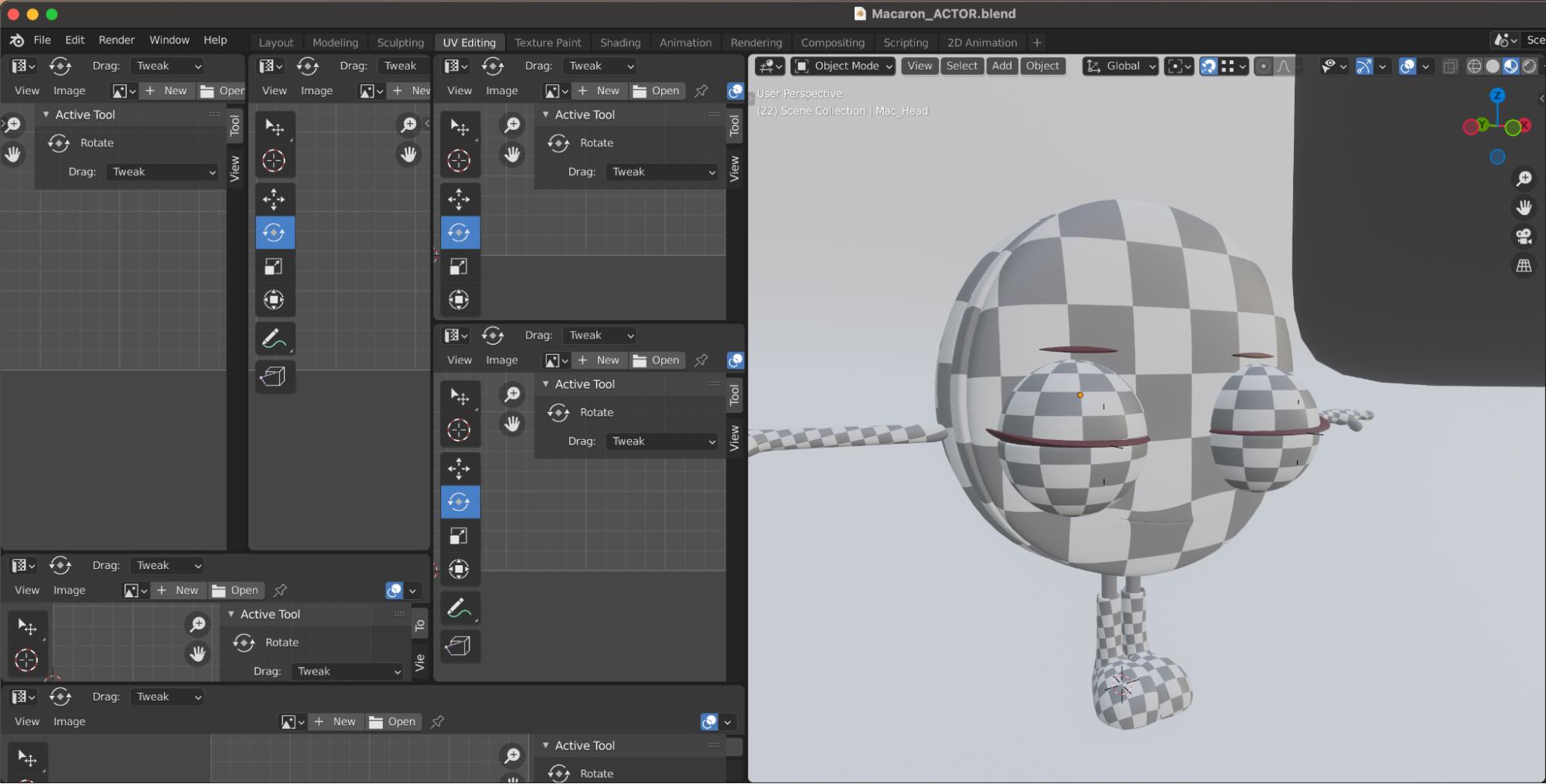Click the zoom magnifier in the 3D viewport
1546x784 pixels.
point(1524,179)
